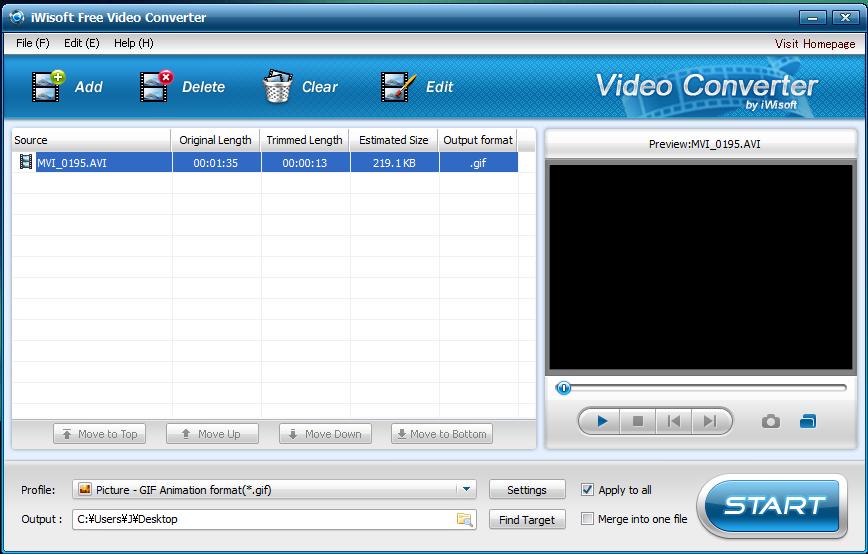Click the 00:01:35 original length cell
The width and height of the screenshot is (868, 554).
[x=216, y=163]
